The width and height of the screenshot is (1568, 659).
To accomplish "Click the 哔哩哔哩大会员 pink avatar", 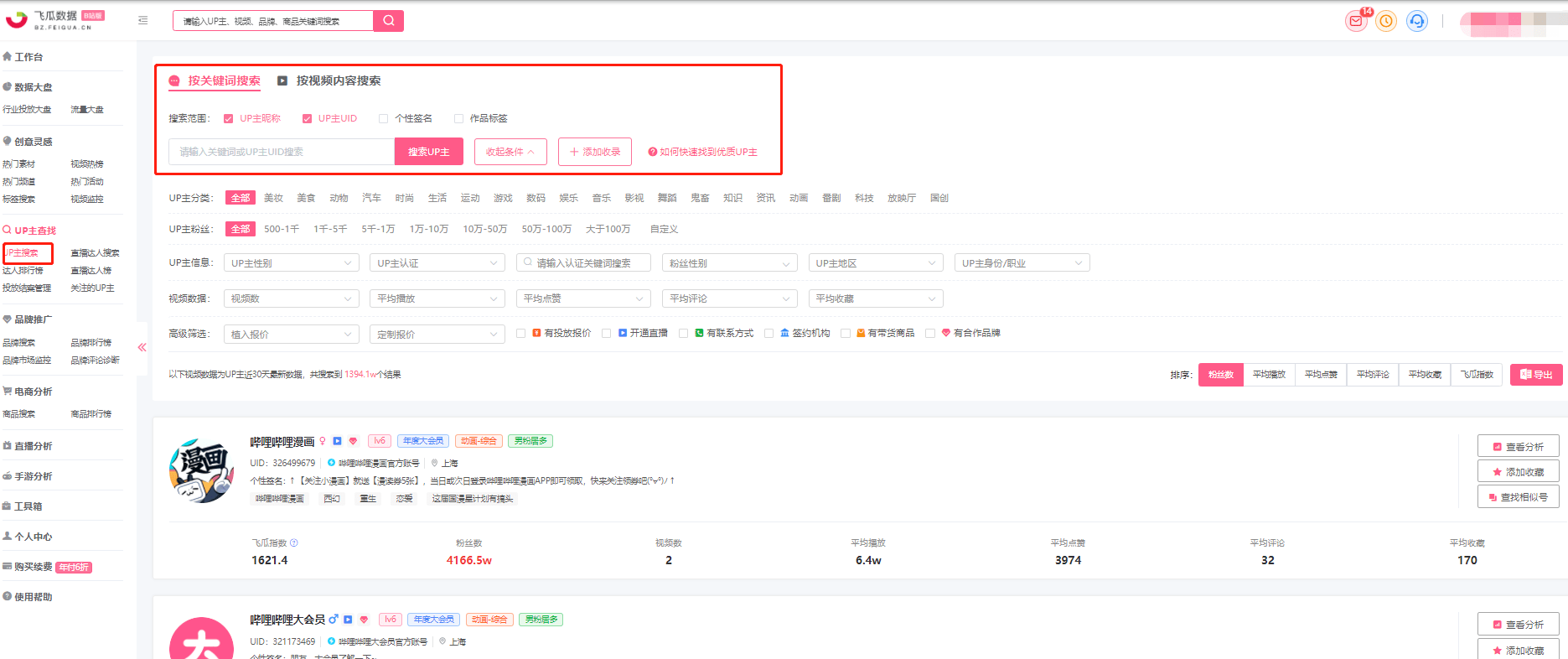I will (x=201, y=638).
